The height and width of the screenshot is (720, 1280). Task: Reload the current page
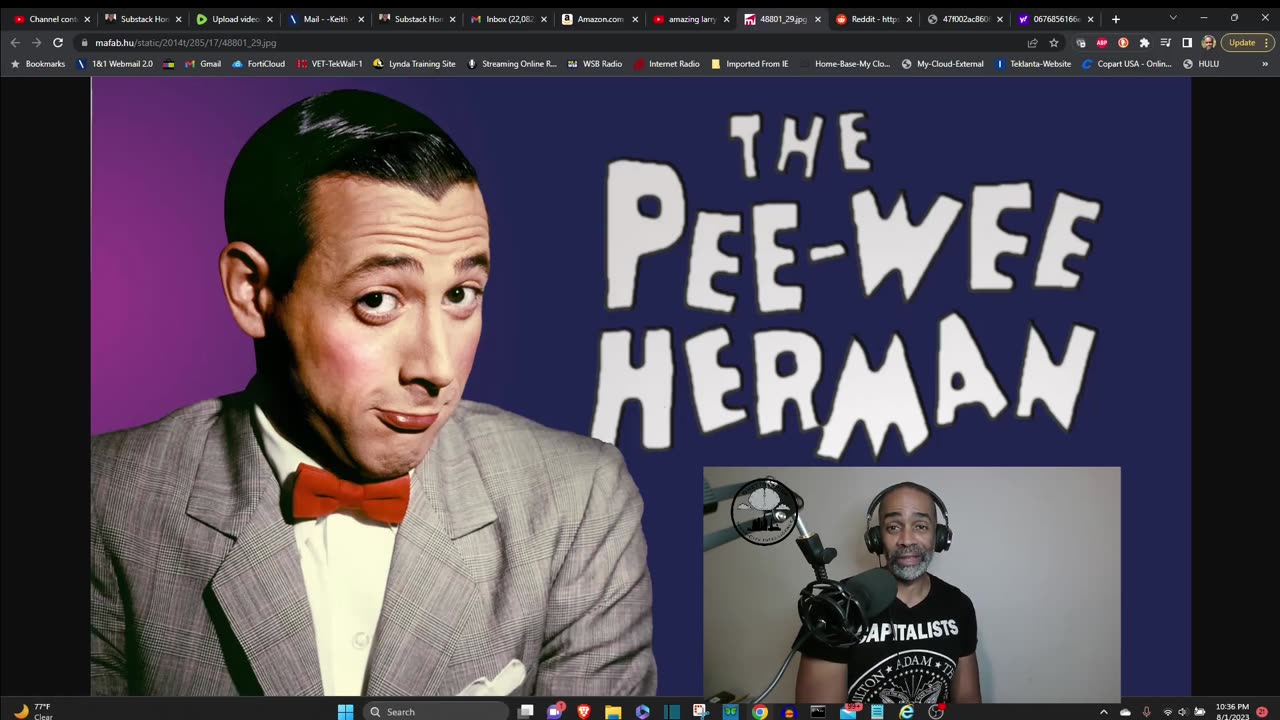pos(58,43)
